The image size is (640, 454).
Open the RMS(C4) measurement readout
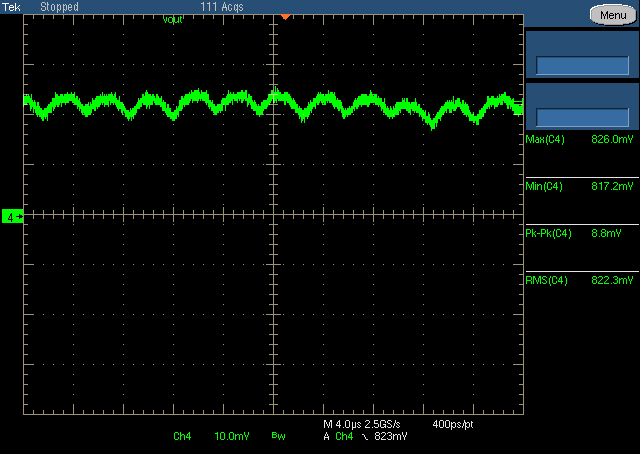(x=581, y=281)
